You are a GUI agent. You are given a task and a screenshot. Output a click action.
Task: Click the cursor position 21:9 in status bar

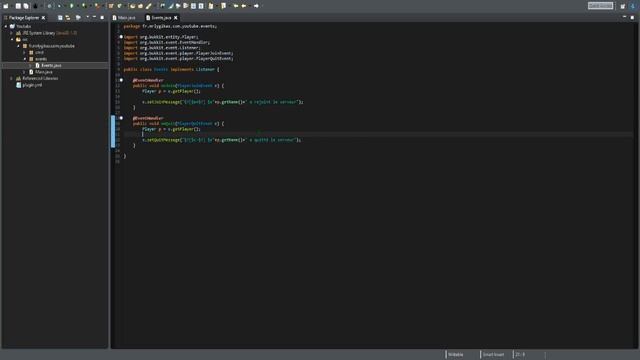tap(520, 354)
